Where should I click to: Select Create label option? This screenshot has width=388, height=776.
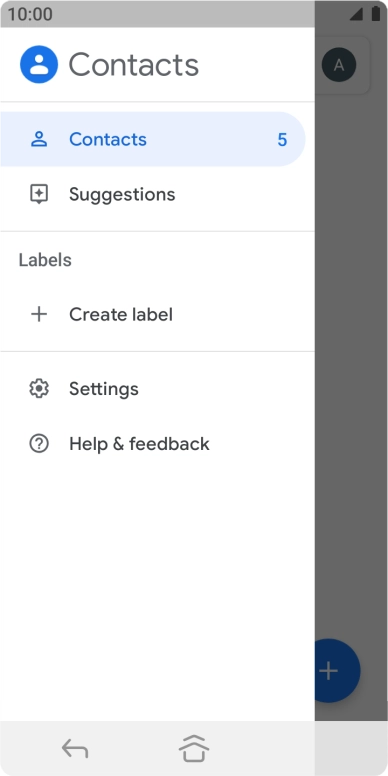coord(157,314)
